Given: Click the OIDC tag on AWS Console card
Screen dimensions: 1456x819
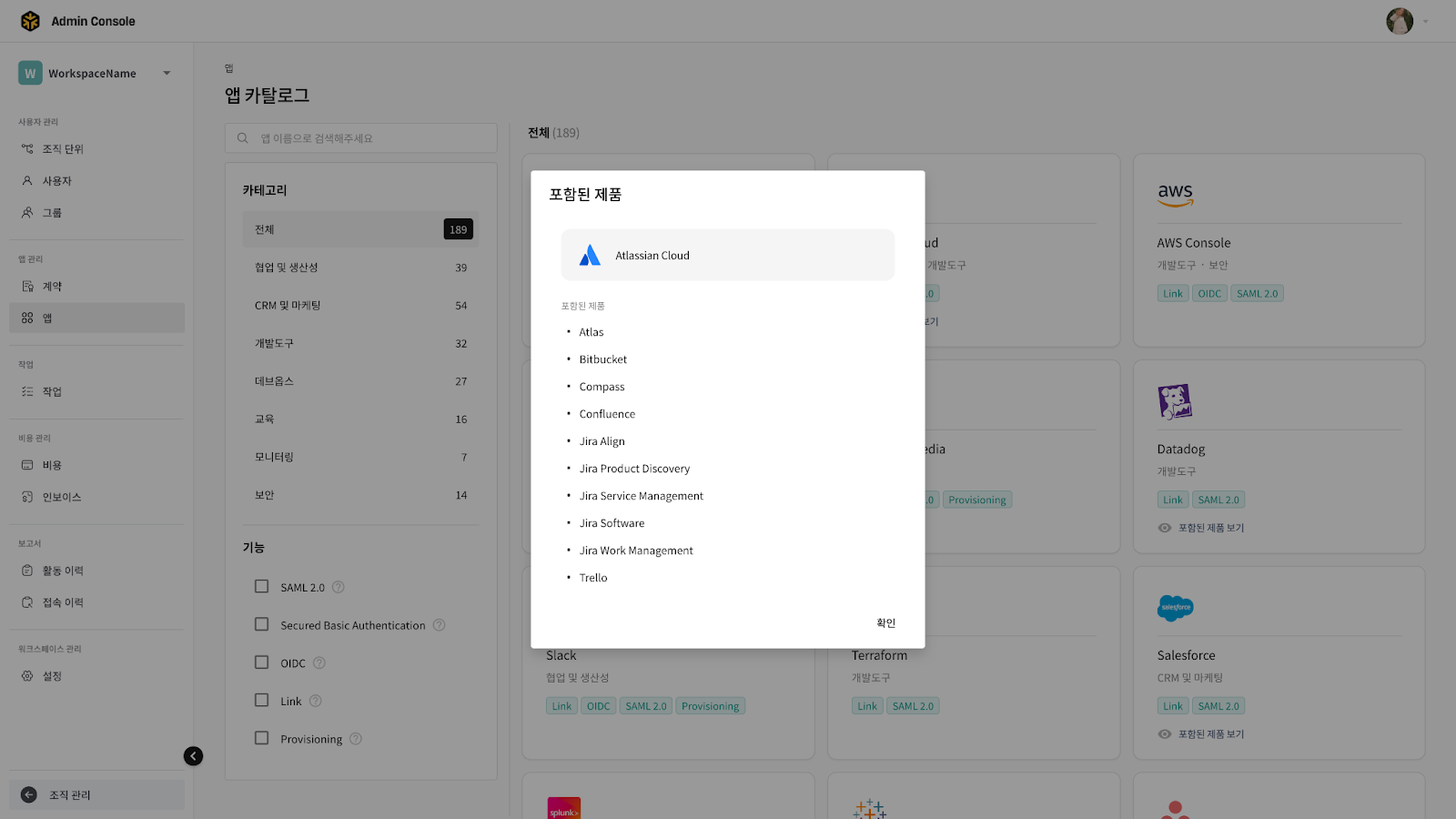Looking at the screenshot, I should pos(1210,293).
